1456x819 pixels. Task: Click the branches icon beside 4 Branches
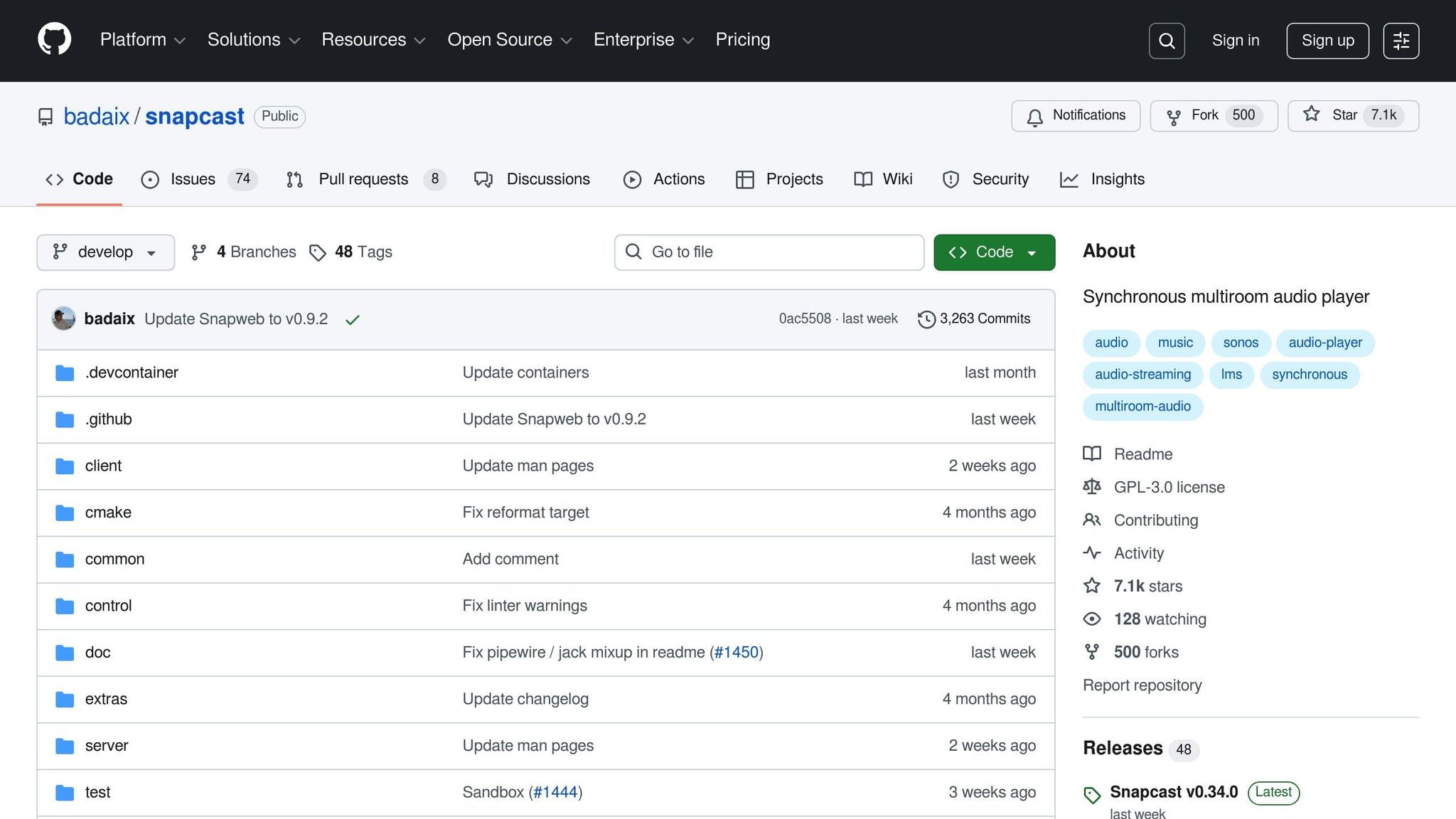click(x=199, y=252)
